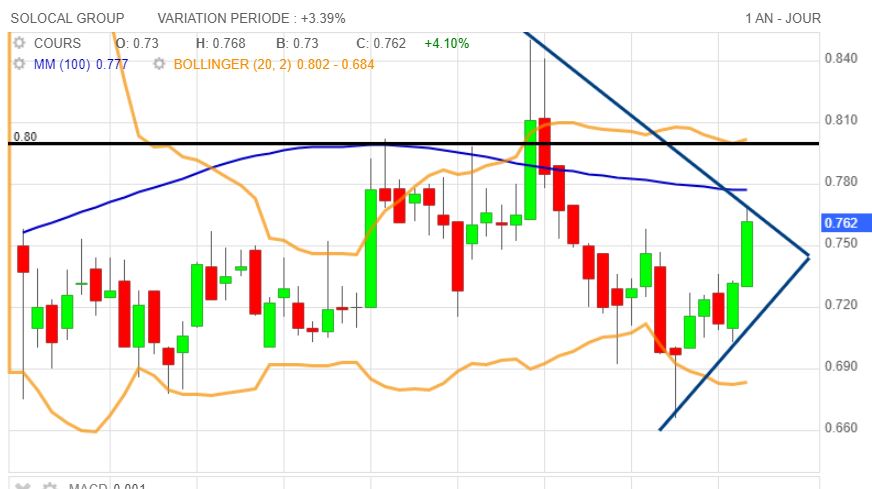Click the 0.80 horizontal resistance line label
This screenshot has width=872, height=489.
point(25,137)
